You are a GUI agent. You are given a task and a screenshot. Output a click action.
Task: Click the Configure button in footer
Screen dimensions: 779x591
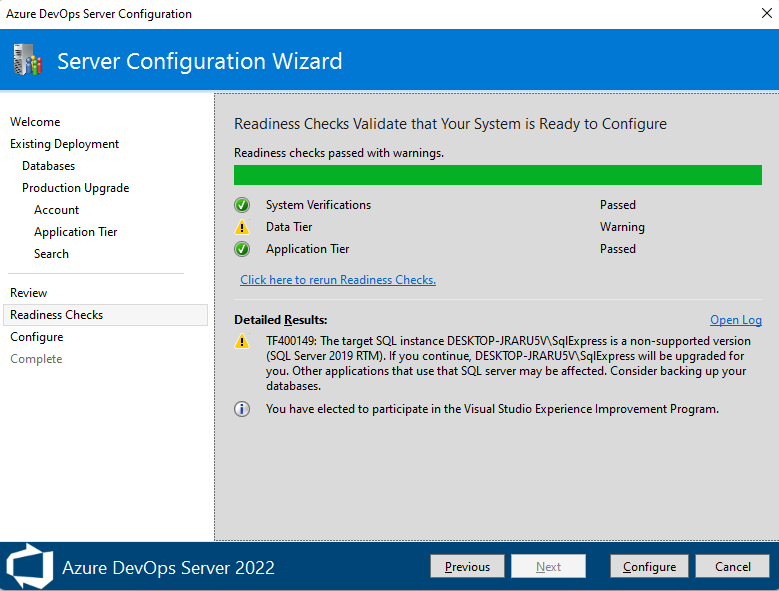click(x=649, y=566)
